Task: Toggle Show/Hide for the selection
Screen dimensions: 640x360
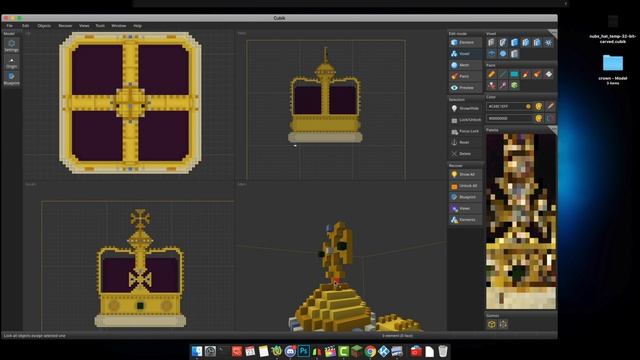Action: 465,109
